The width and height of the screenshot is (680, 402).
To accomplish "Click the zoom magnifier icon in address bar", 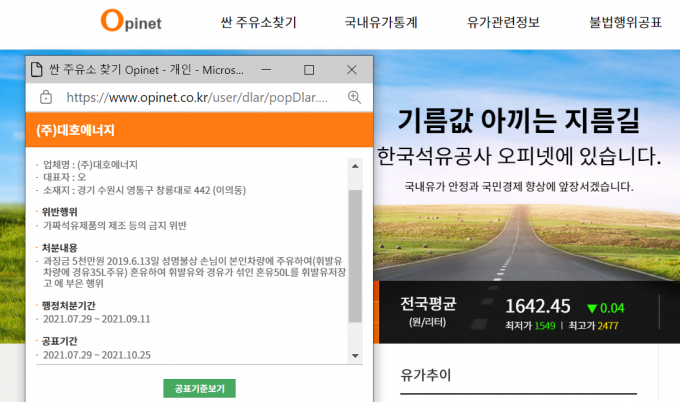I will click(354, 97).
